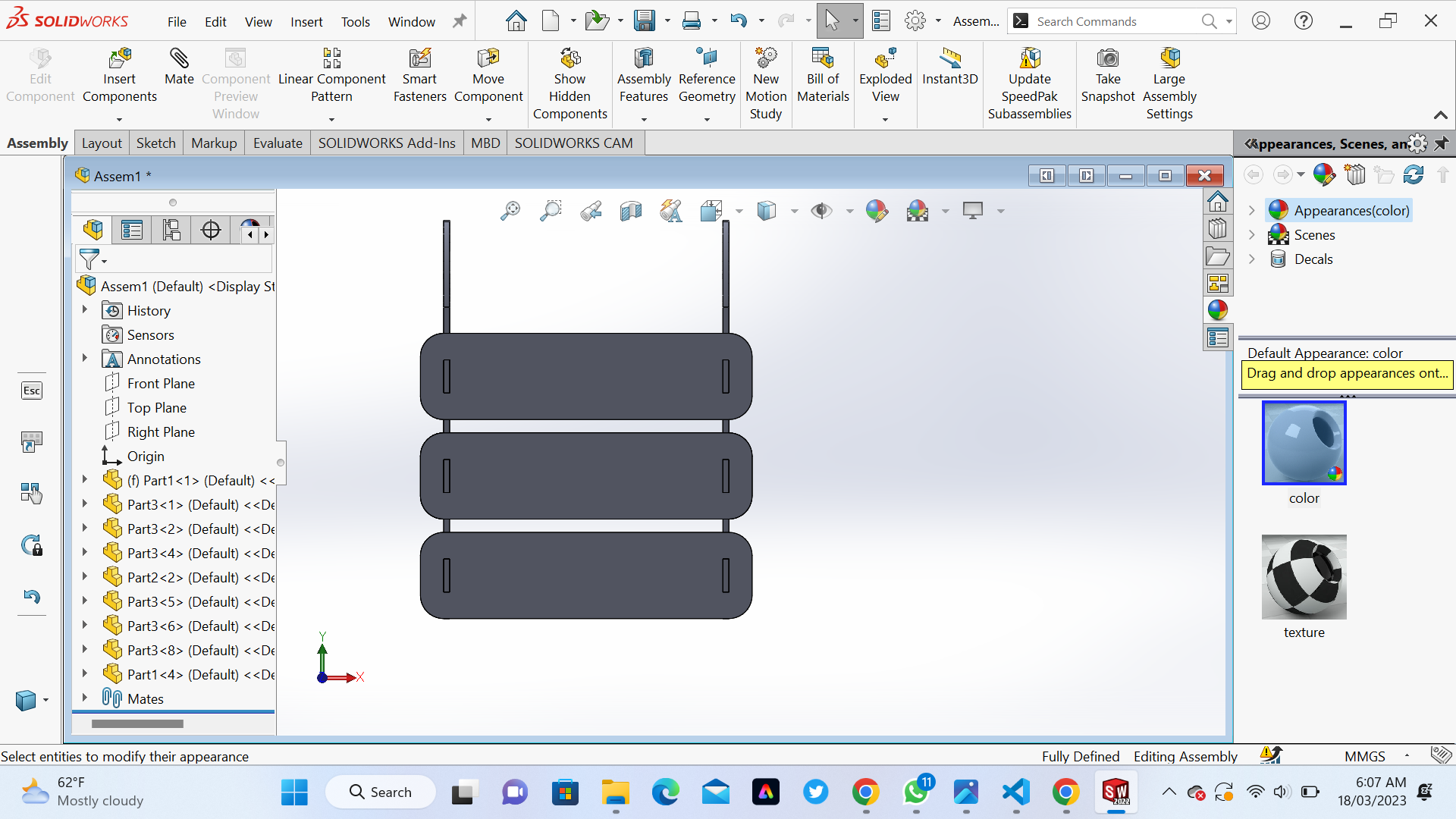The height and width of the screenshot is (819, 1456).
Task: Expand the Mates folder
Action: point(85,698)
